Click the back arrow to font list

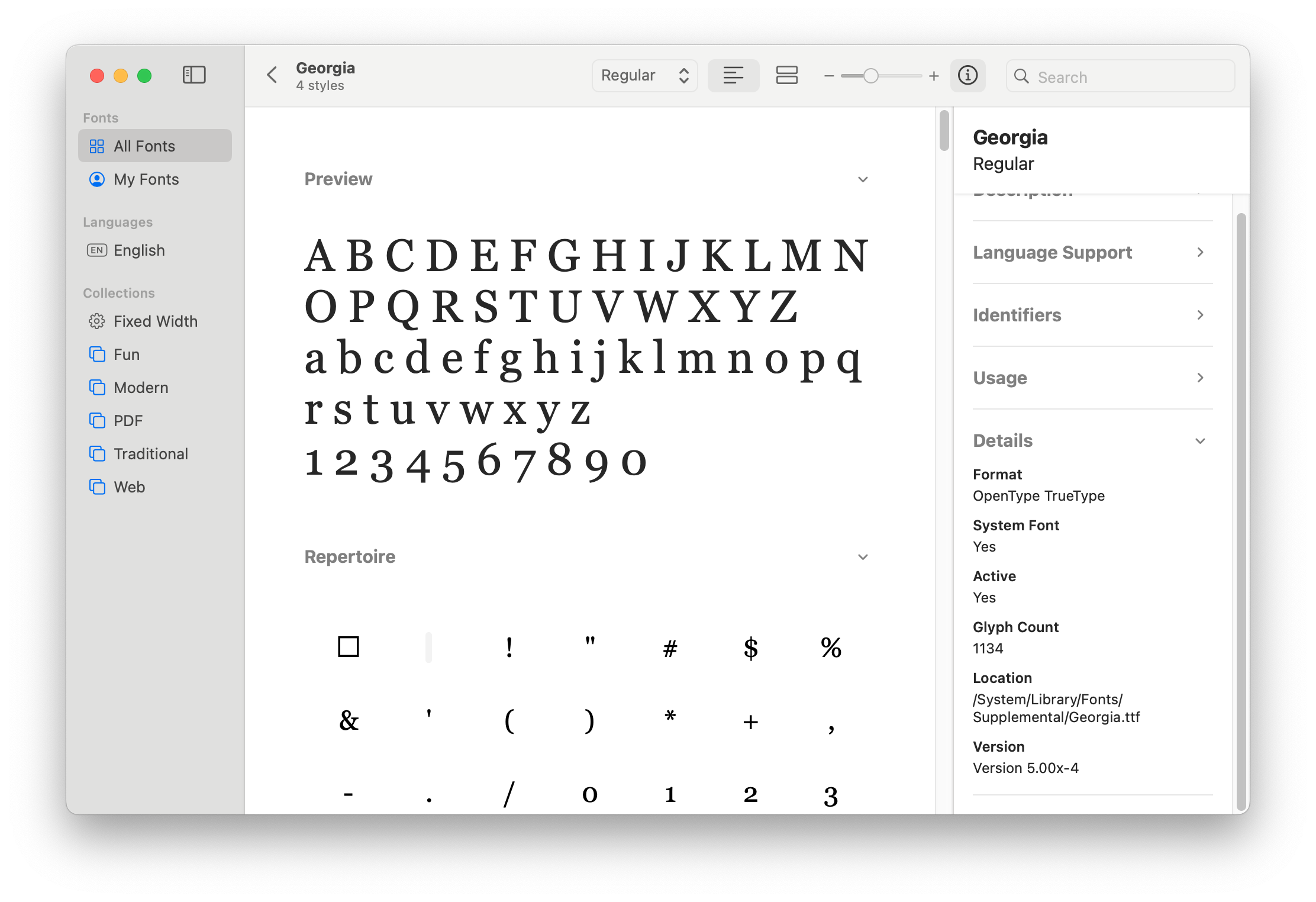click(x=272, y=75)
